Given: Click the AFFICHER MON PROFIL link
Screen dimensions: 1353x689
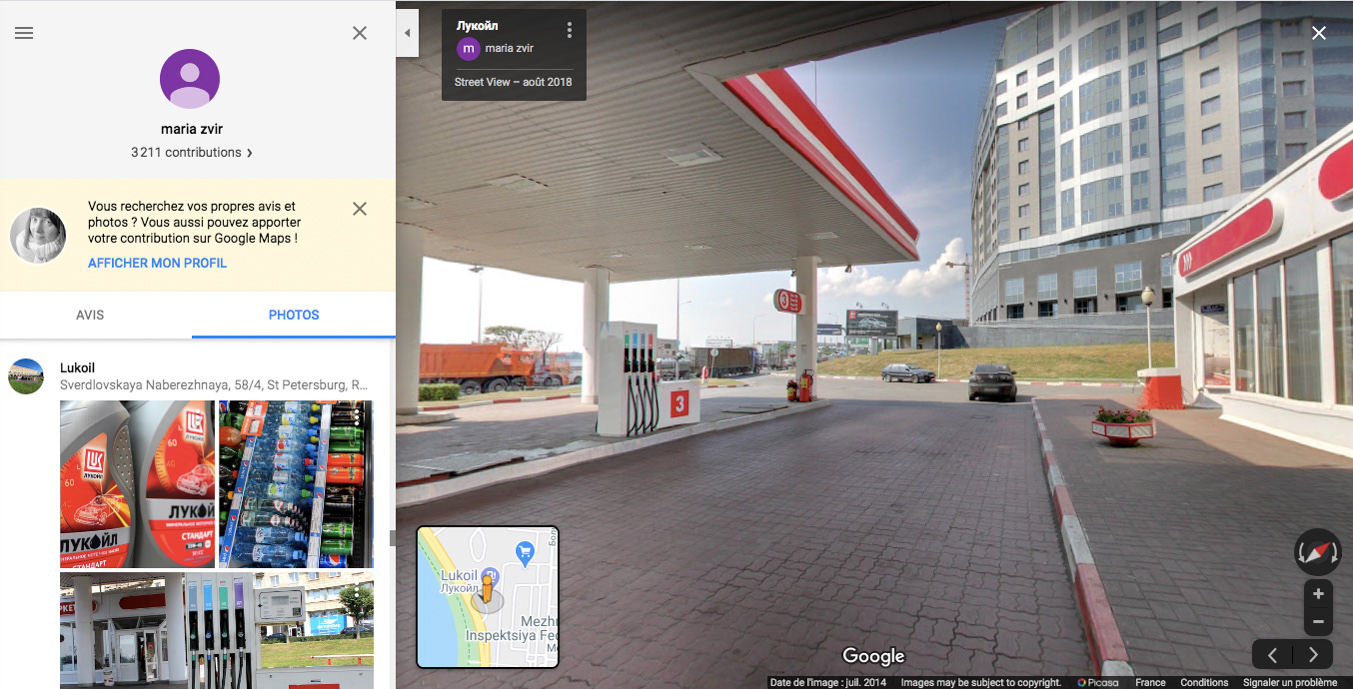Looking at the screenshot, I should tap(157, 263).
